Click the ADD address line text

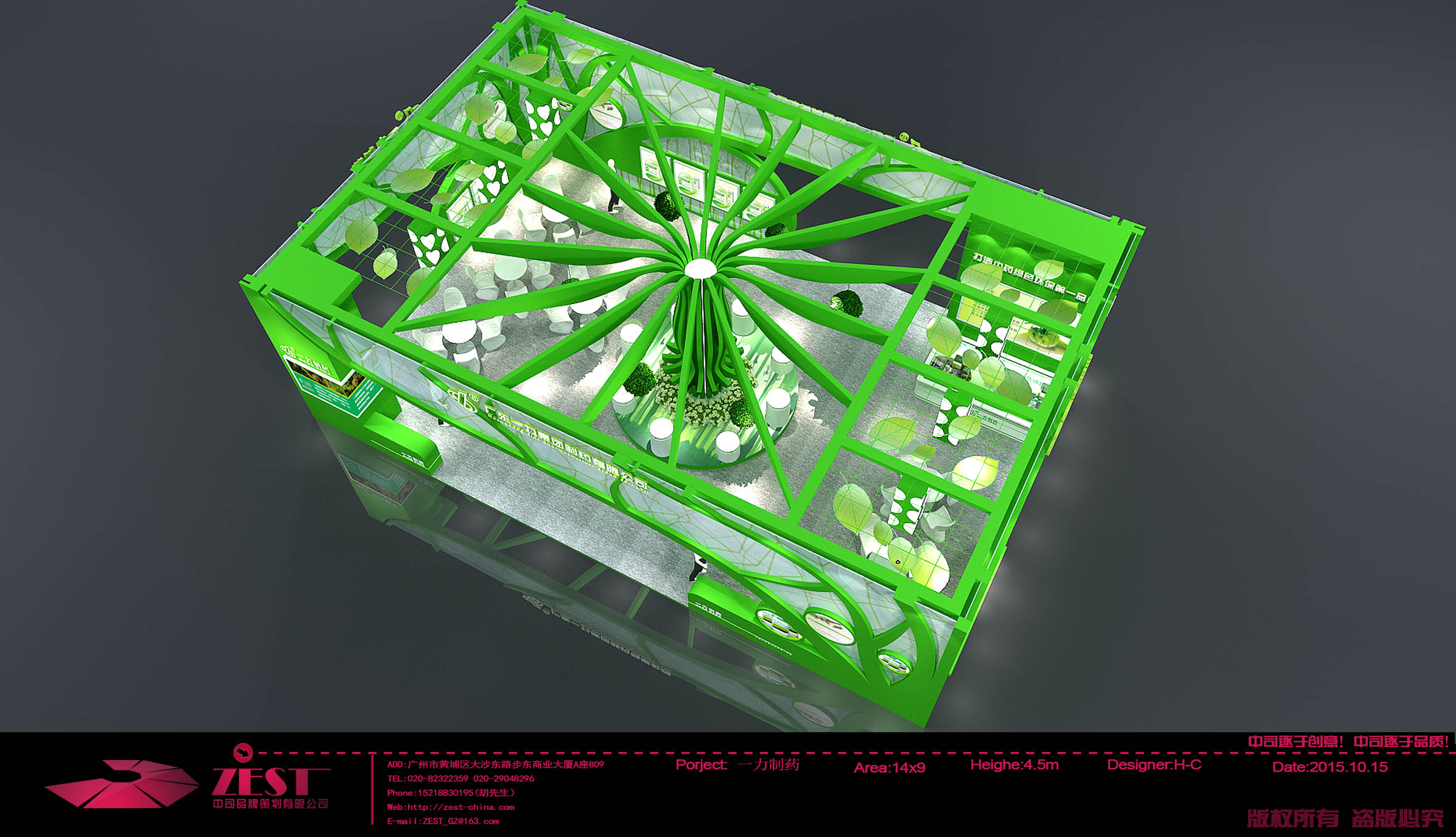496,764
